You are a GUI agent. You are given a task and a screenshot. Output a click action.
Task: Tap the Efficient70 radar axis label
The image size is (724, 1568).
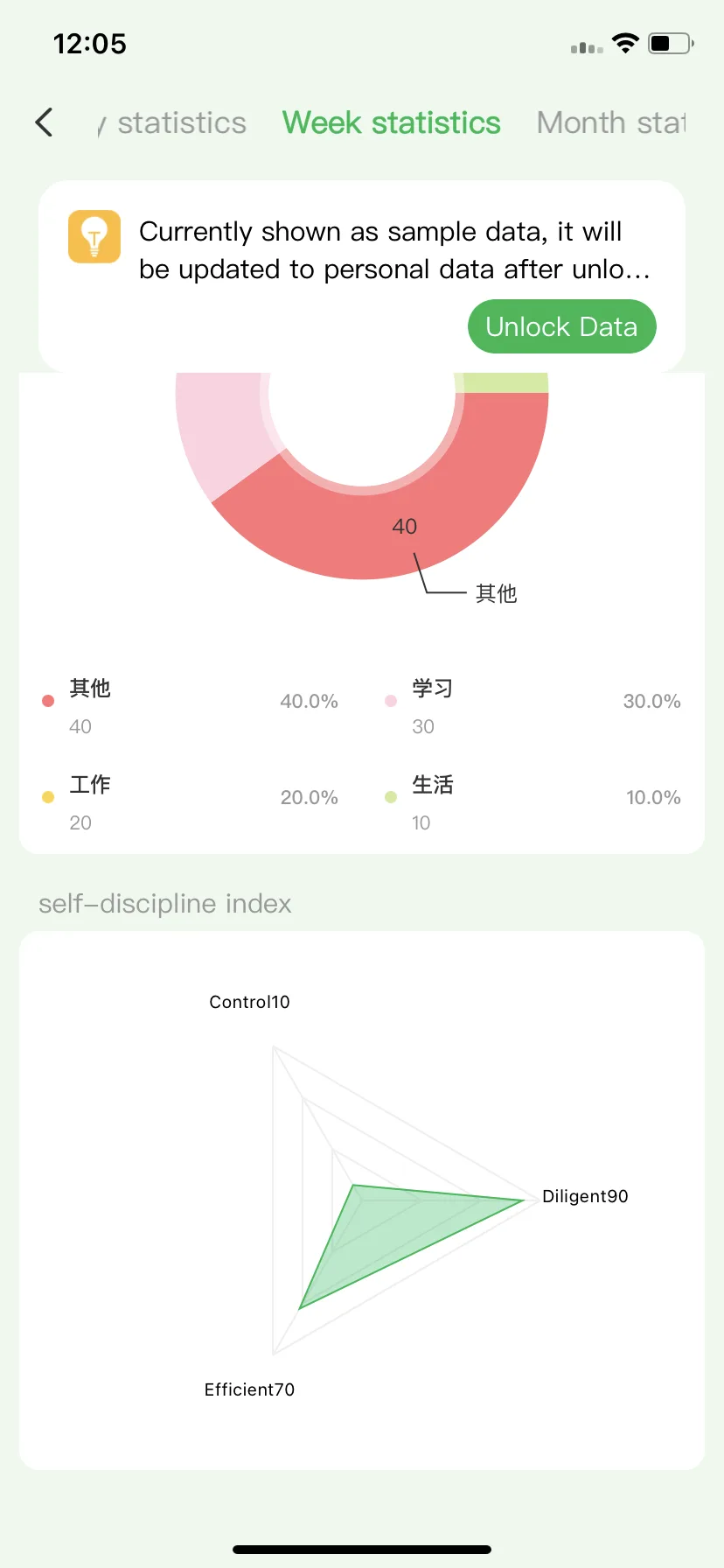tap(249, 1389)
